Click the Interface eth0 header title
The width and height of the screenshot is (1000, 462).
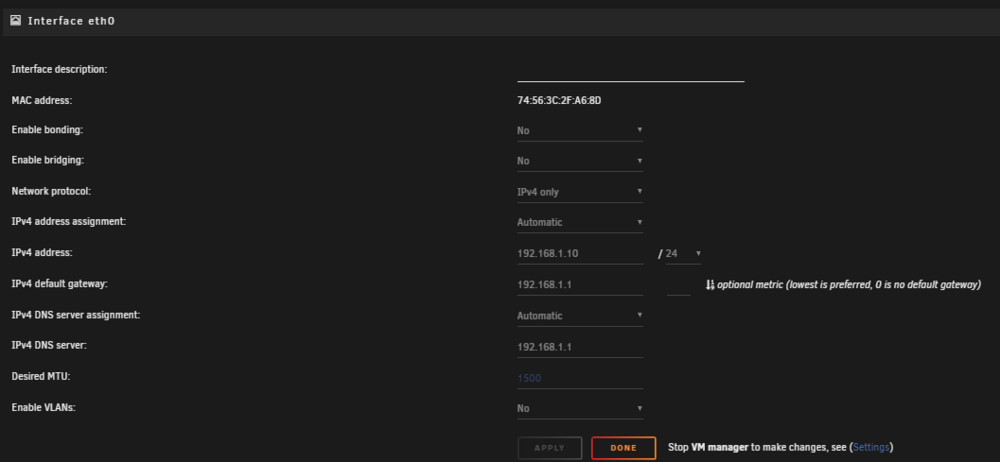[71, 21]
